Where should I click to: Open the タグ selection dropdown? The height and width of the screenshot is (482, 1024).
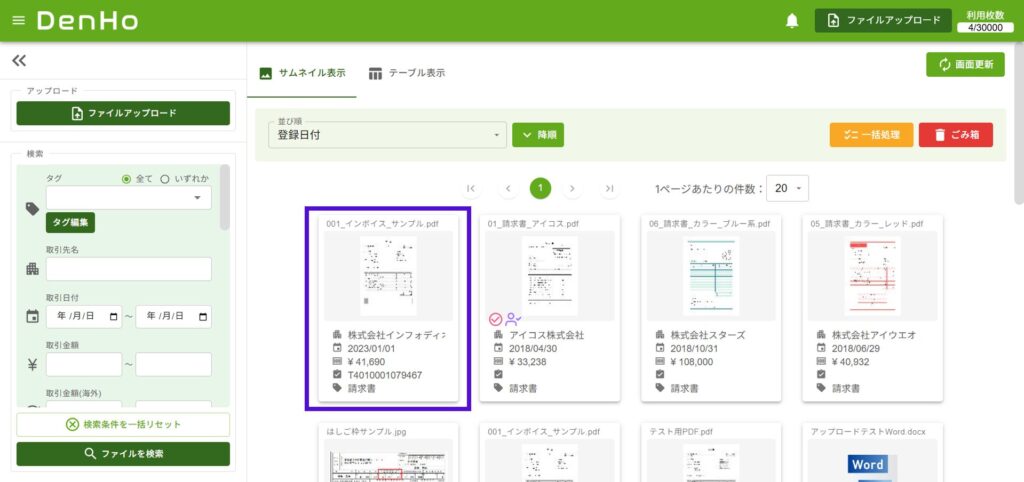(128, 198)
